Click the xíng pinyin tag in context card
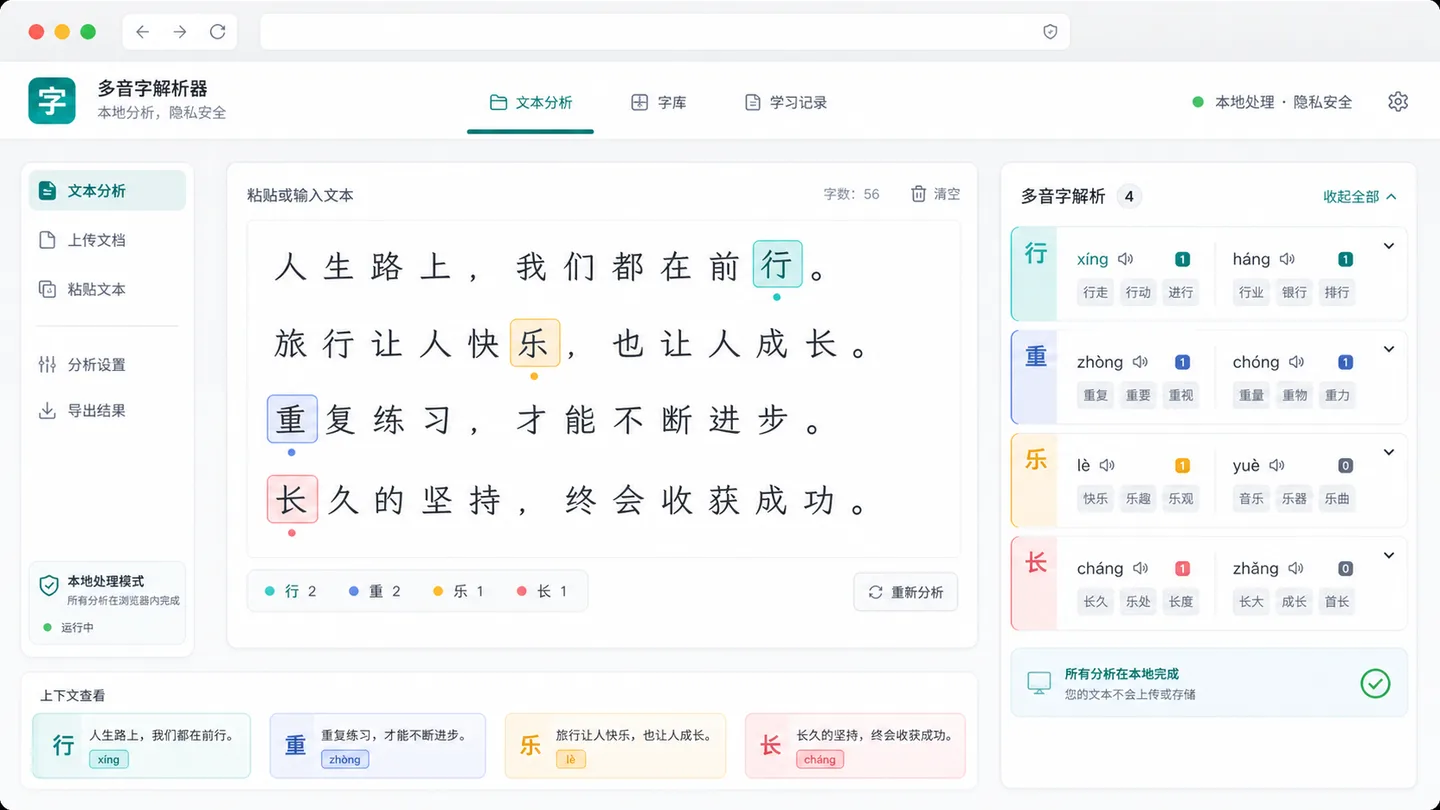The height and width of the screenshot is (810, 1440). point(109,760)
